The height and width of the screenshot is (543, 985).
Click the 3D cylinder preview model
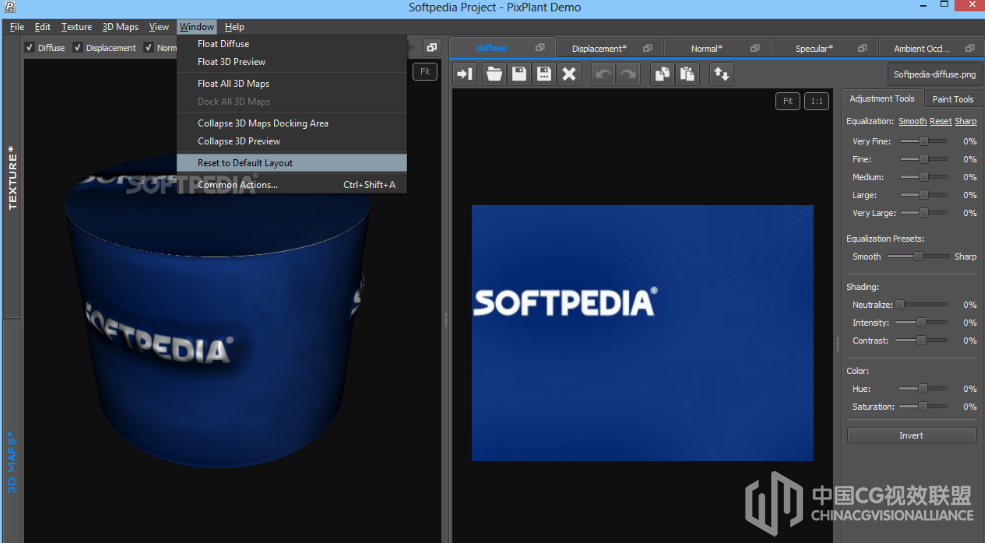pos(217,314)
